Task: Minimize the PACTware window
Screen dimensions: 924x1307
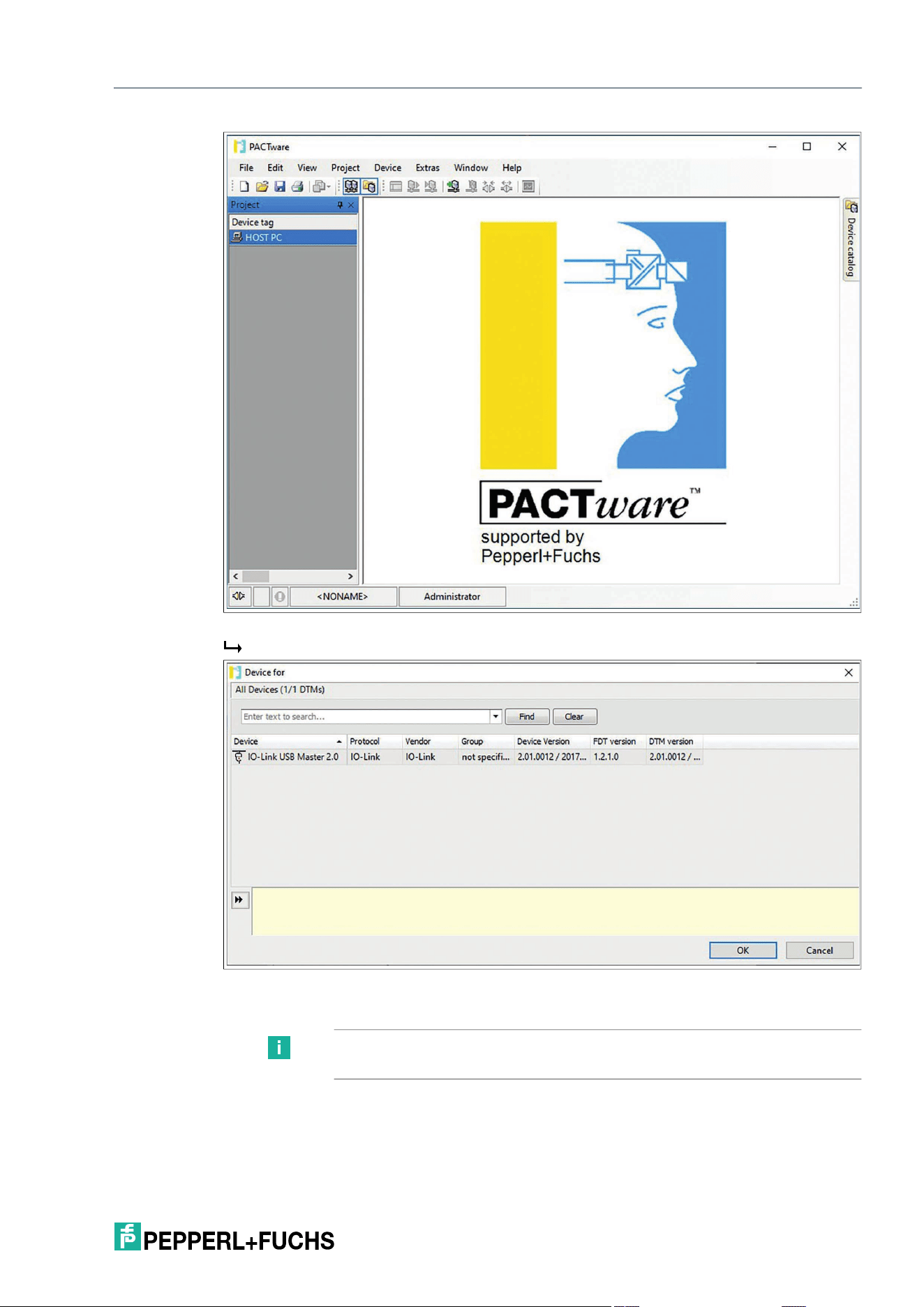Action: [x=773, y=147]
